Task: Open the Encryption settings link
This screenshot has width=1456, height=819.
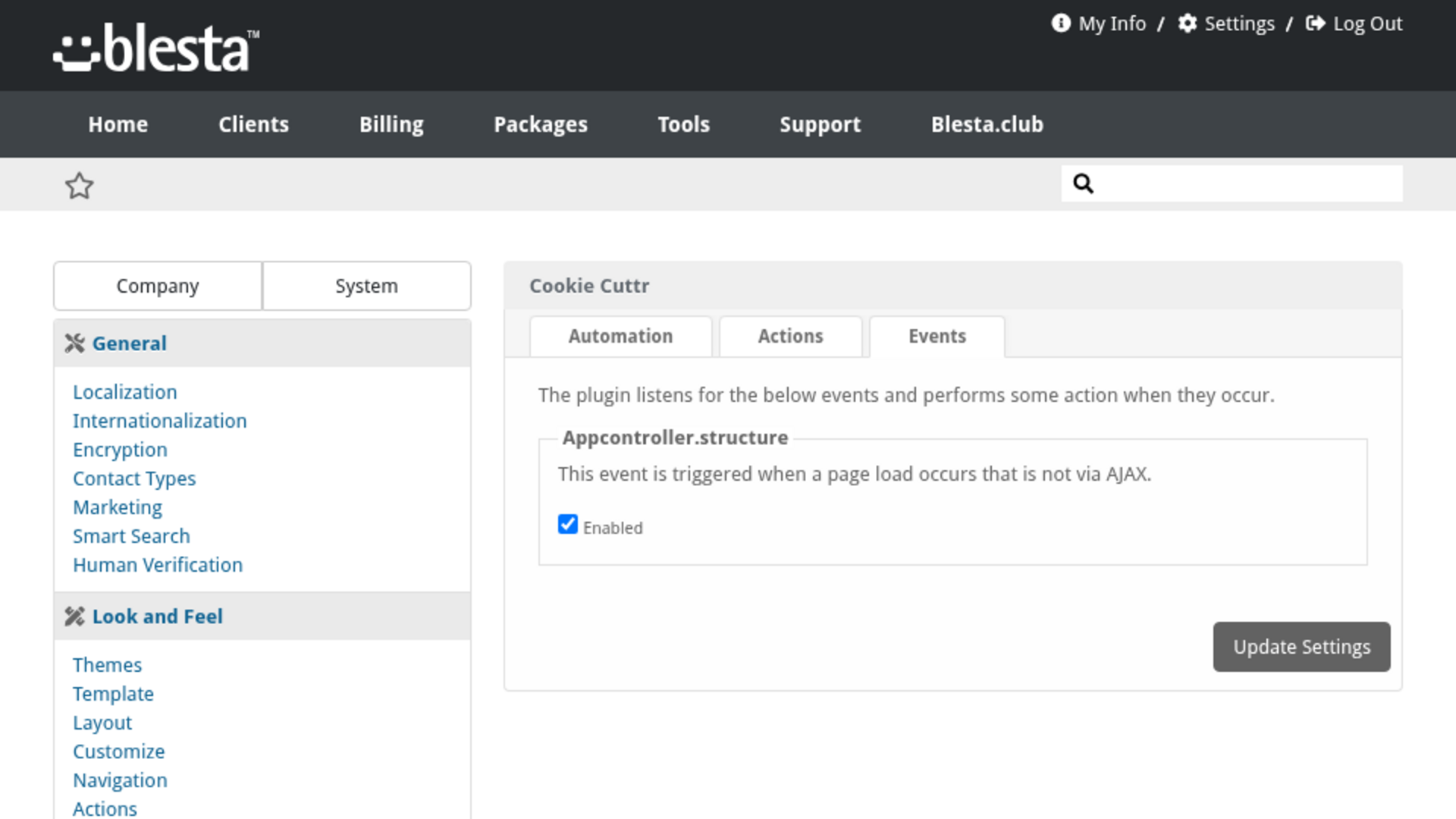Action: [120, 450]
